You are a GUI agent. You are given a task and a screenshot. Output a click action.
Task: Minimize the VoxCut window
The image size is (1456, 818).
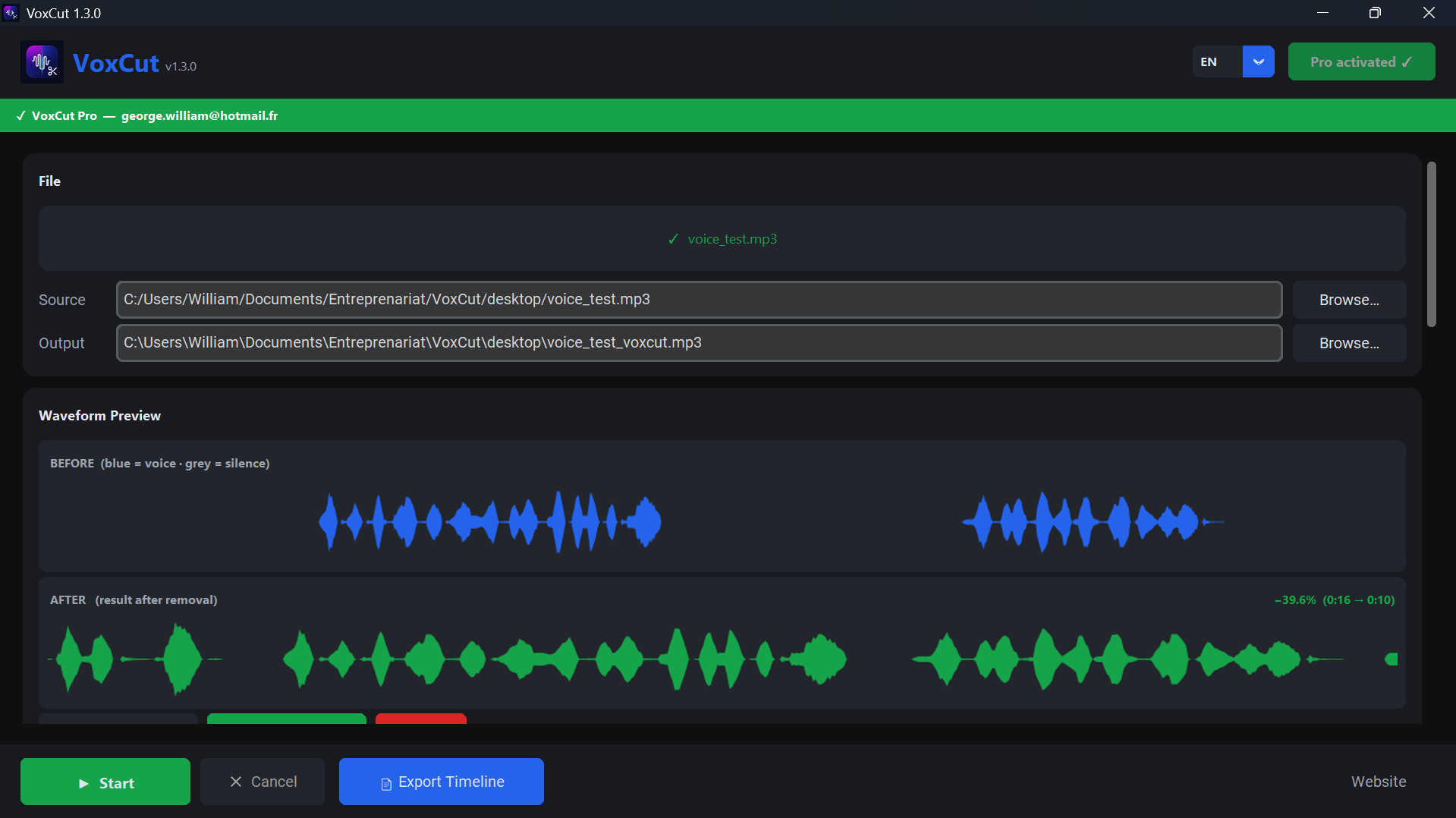click(1322, 13)
